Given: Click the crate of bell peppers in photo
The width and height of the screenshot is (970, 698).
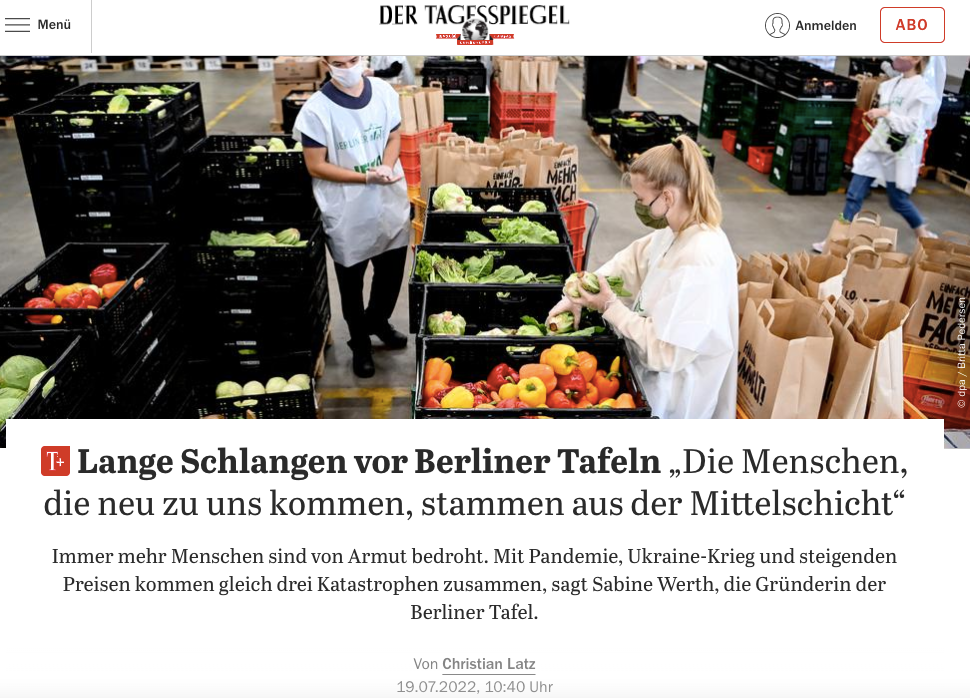Looking at the screenshot, I should point(532,377).
